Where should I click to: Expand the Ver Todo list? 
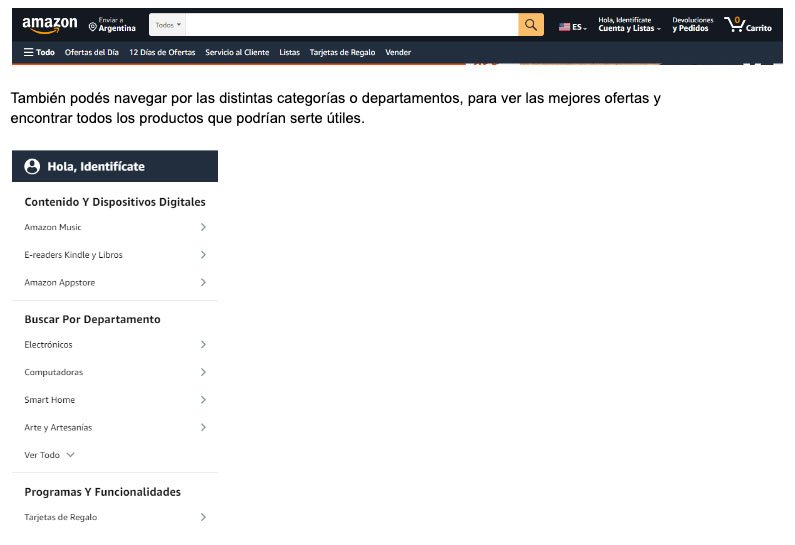[49, 455]
